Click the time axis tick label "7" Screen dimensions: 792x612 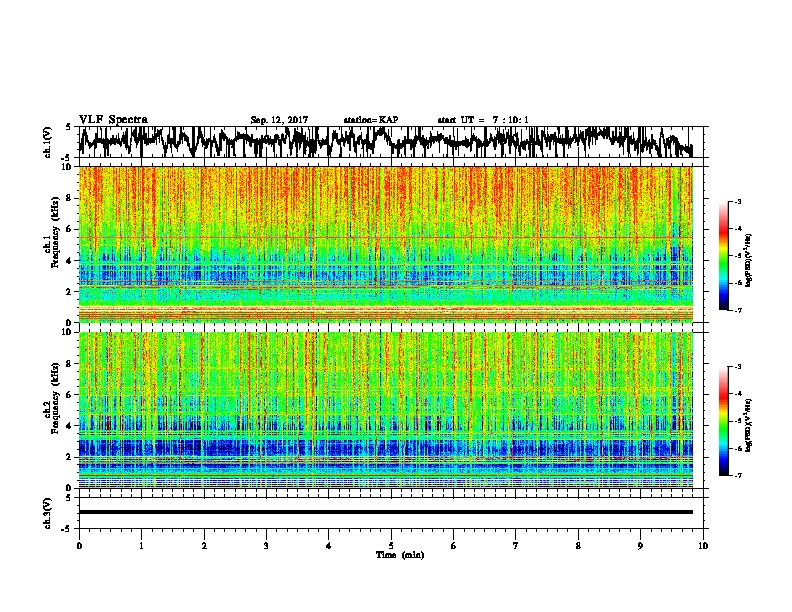click(x=516, y=546)
